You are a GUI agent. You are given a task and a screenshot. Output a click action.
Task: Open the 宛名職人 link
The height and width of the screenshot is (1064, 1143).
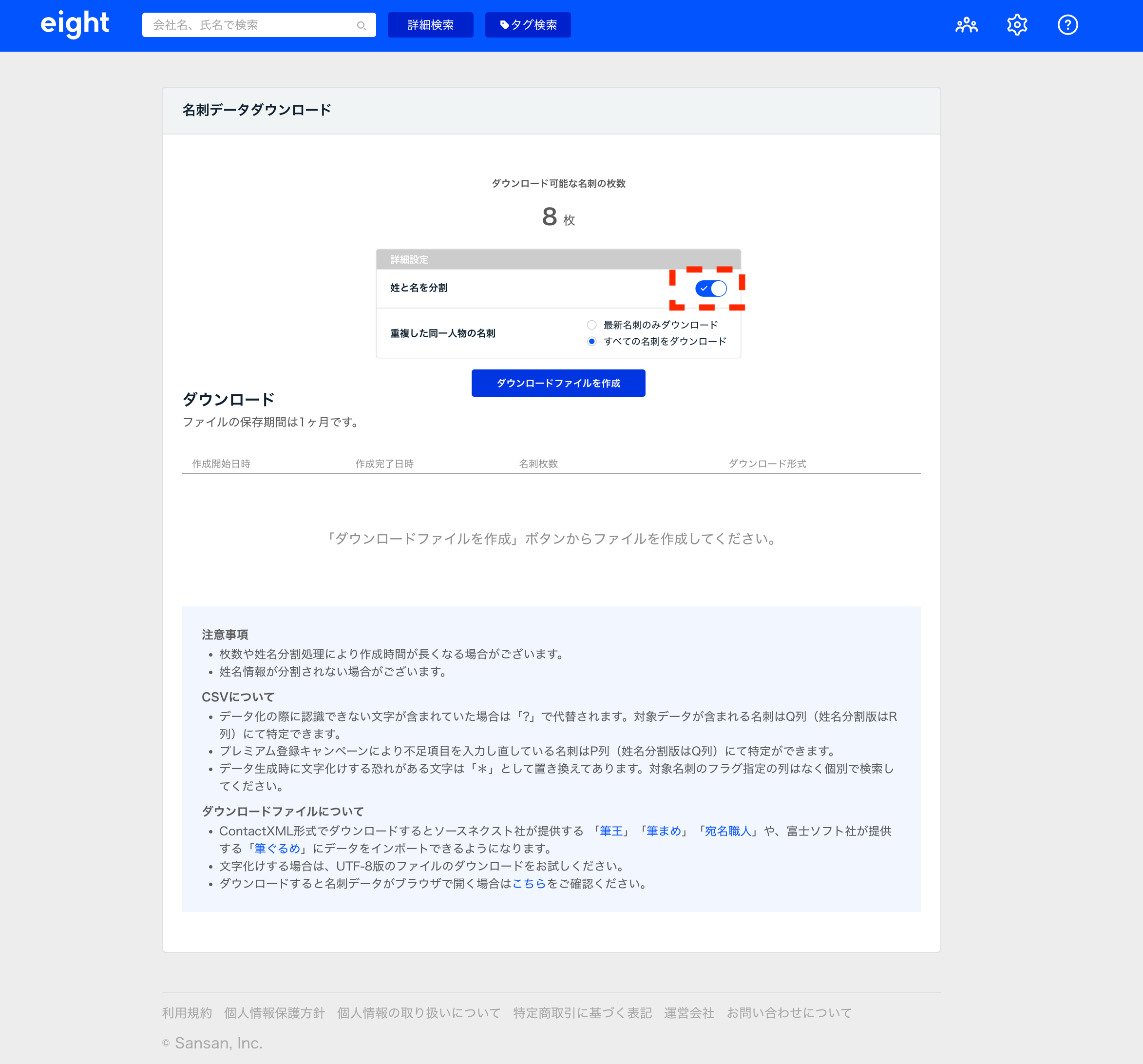tap(727, 831)
